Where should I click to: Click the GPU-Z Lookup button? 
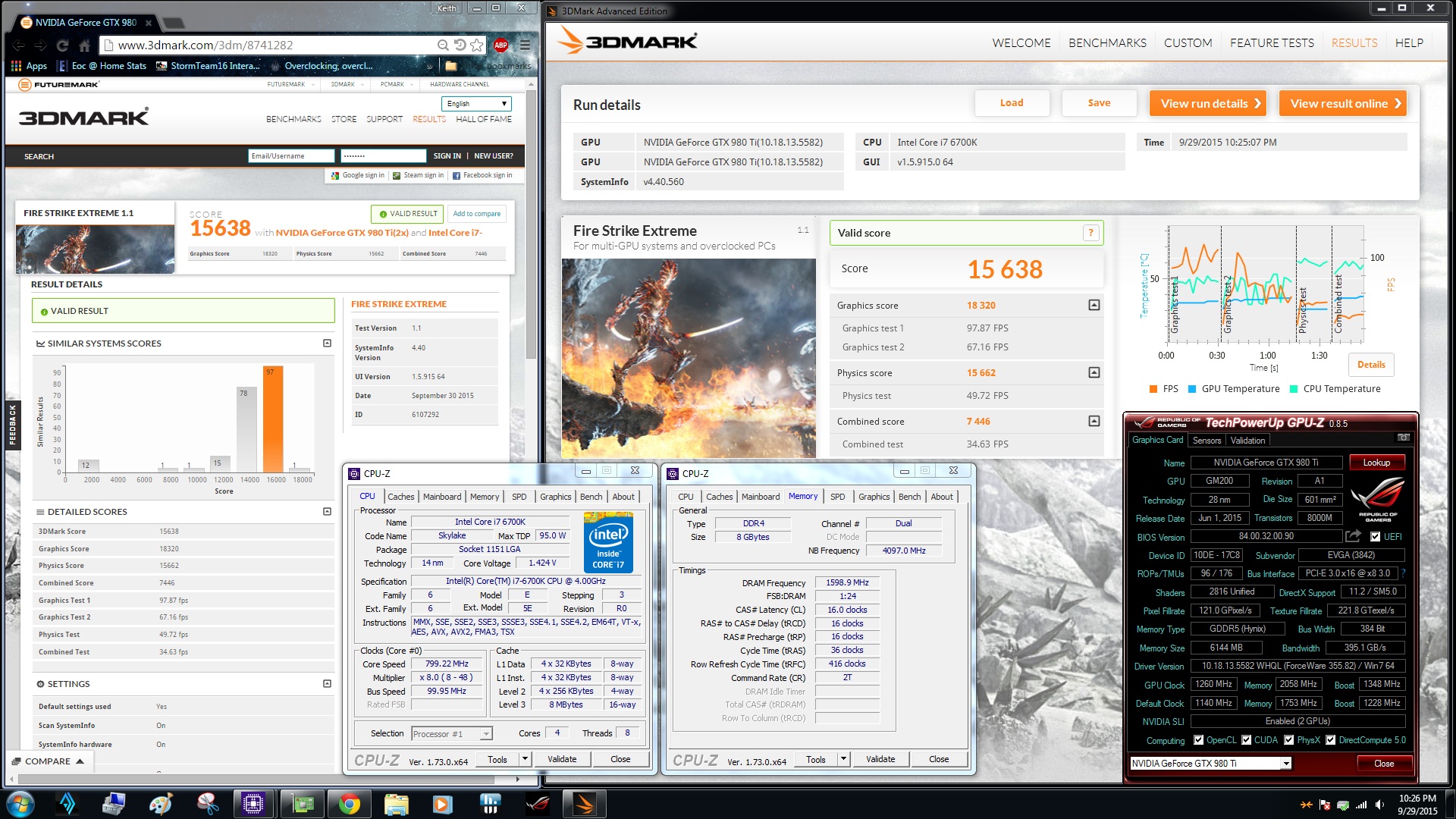pos(1376,463)
